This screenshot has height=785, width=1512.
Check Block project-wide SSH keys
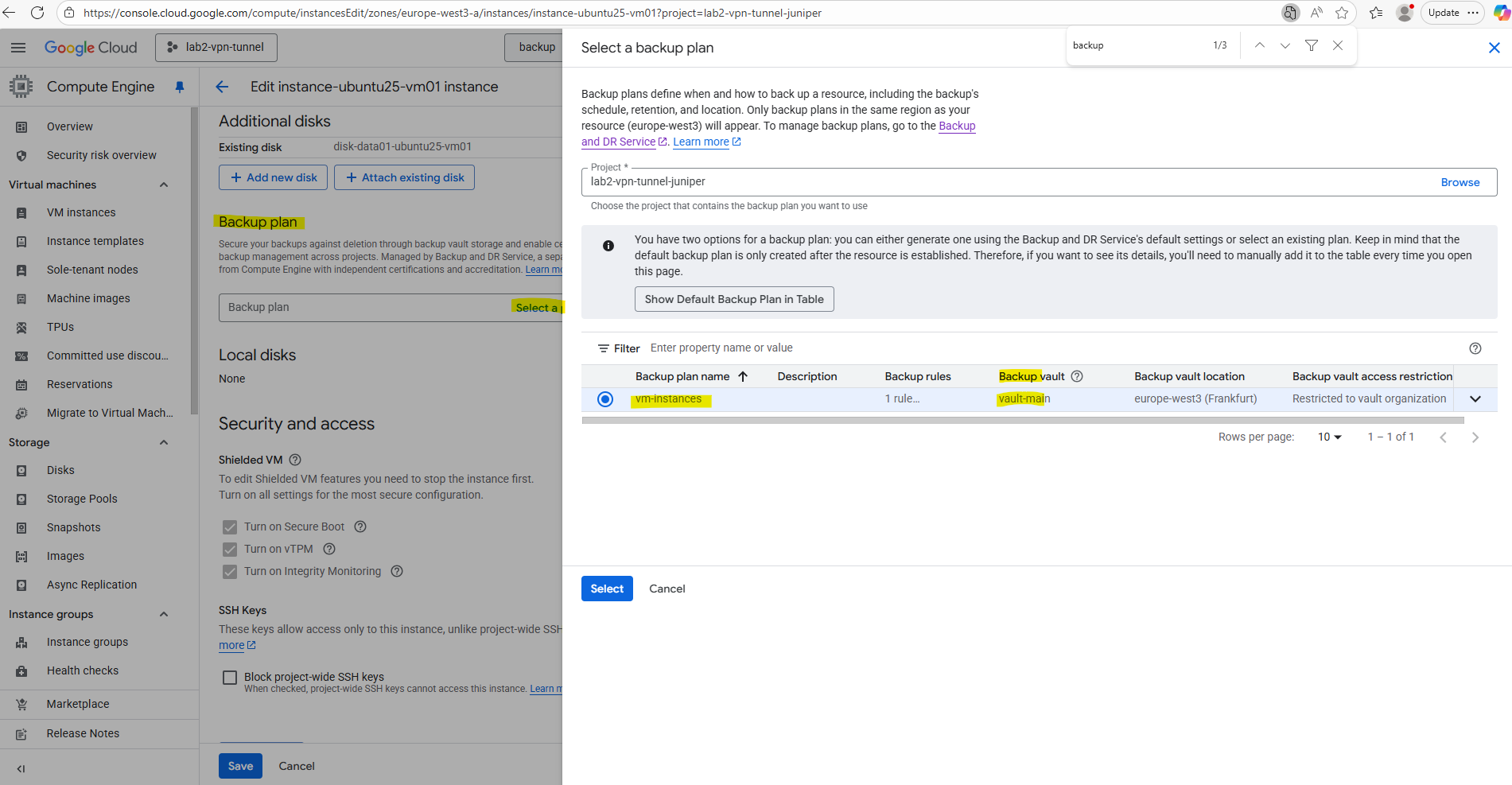coord(230,678)
